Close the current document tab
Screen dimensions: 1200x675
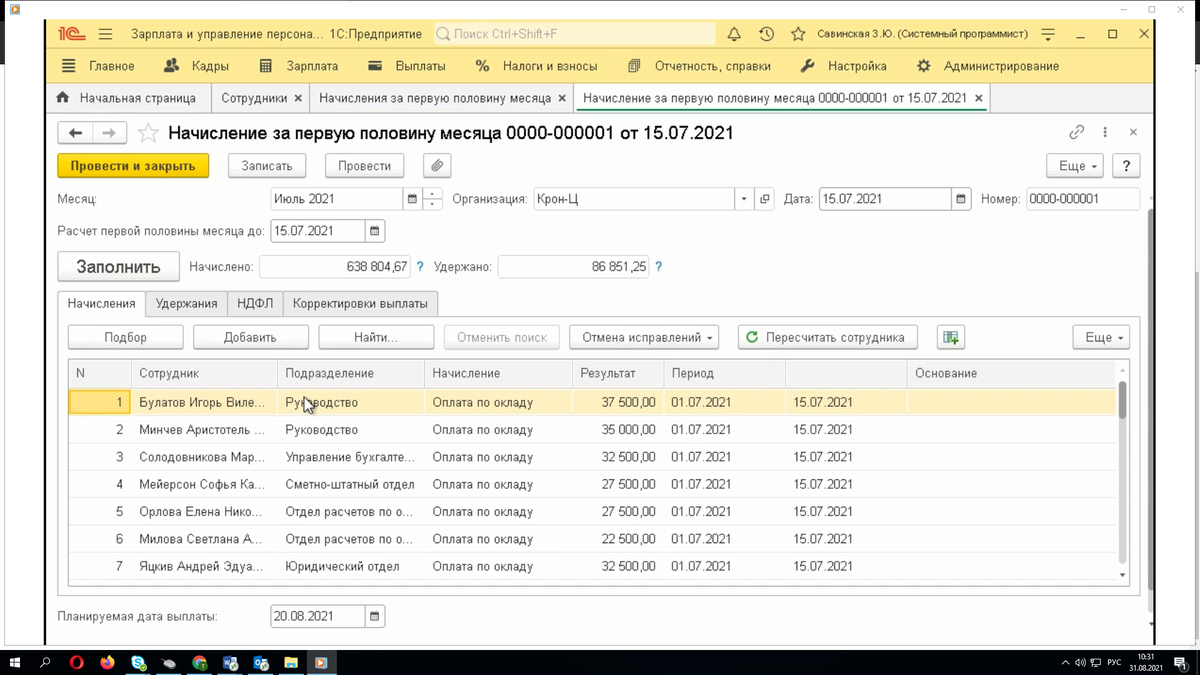pos(979,98)
